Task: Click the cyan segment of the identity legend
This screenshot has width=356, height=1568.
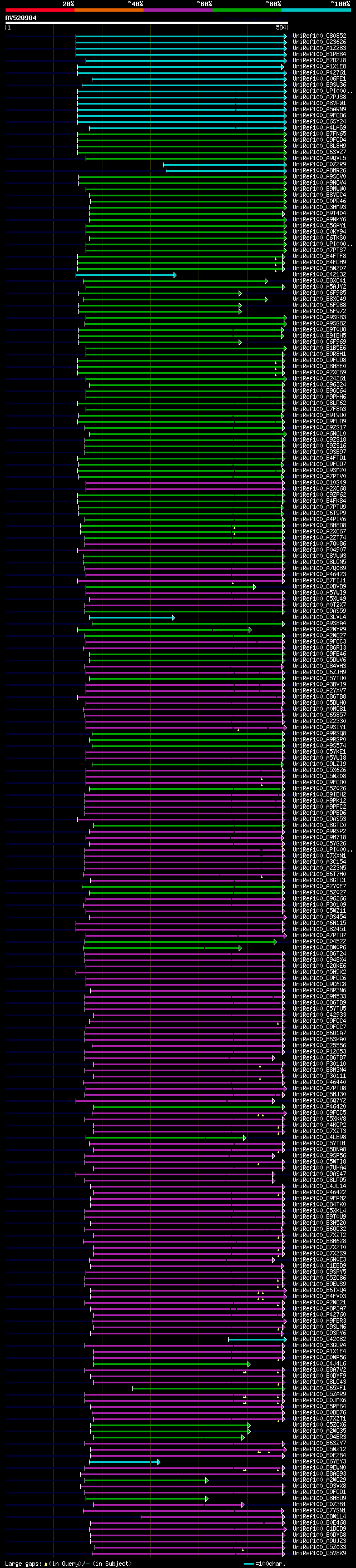Action: (316, 10)
